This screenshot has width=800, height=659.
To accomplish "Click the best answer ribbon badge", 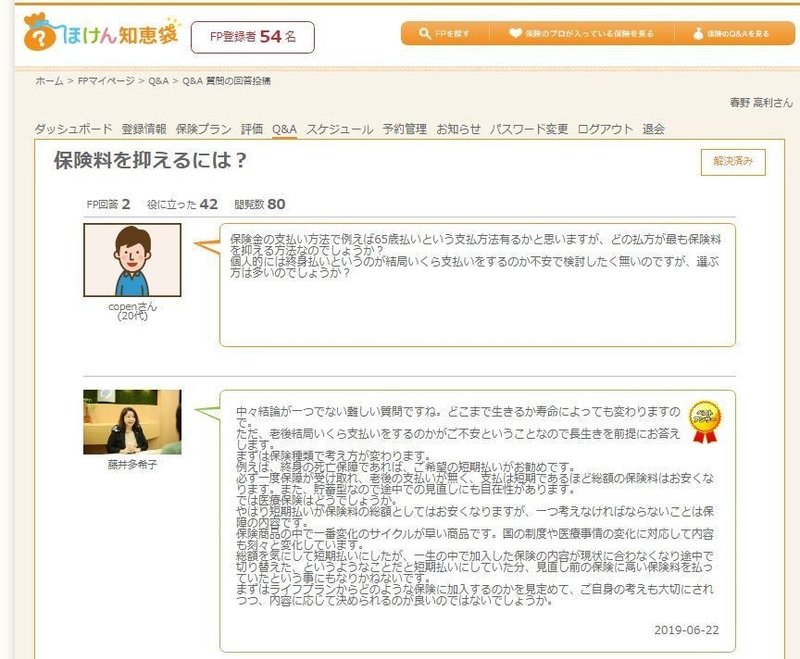I will point(705,422).
